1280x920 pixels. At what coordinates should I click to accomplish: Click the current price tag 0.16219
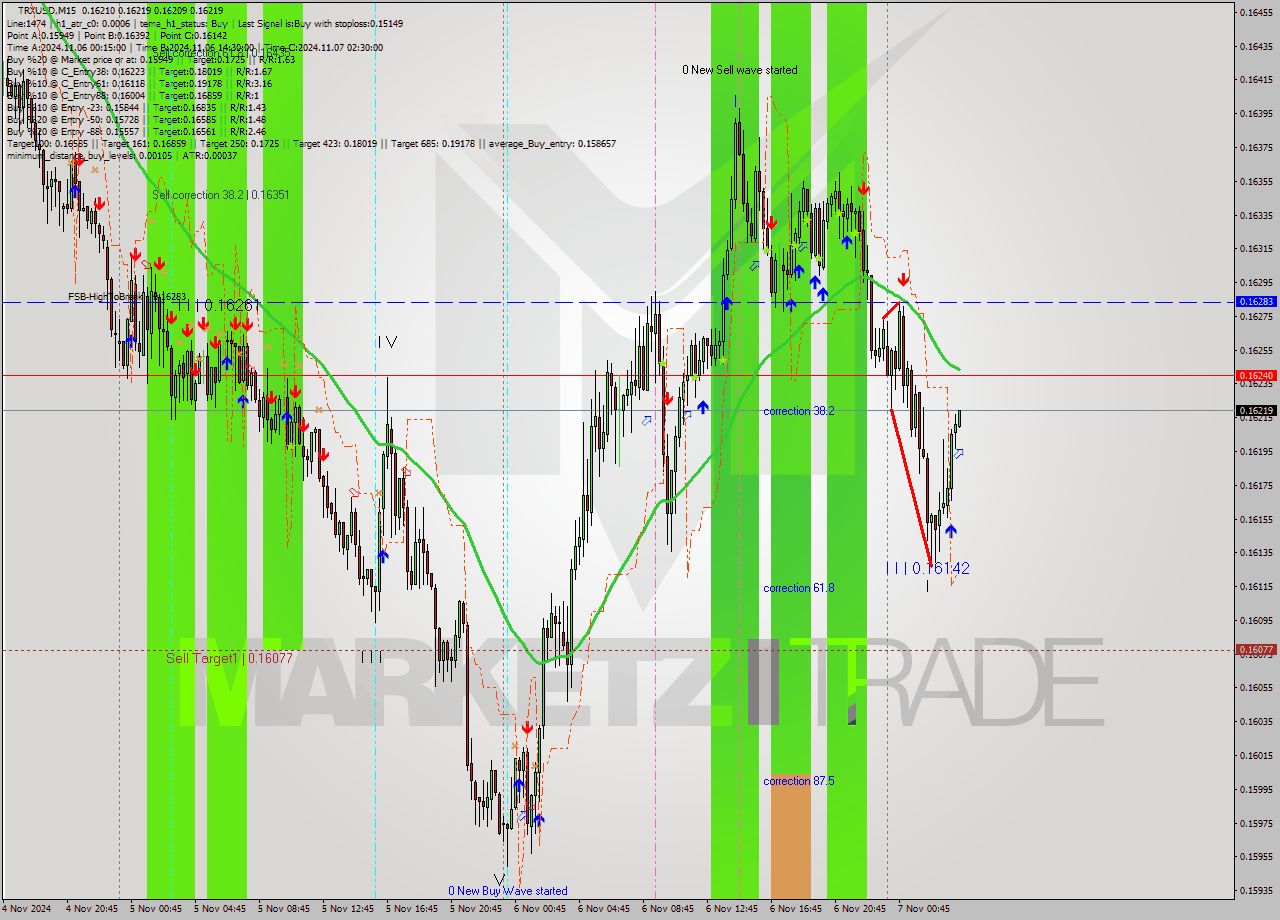click(1256, 410)
